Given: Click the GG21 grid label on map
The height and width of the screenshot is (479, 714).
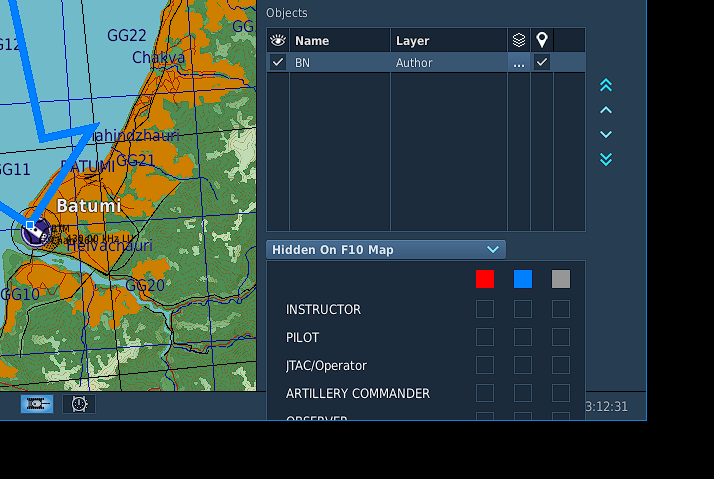Looking at the screenshot, I should tap(136, 160).
